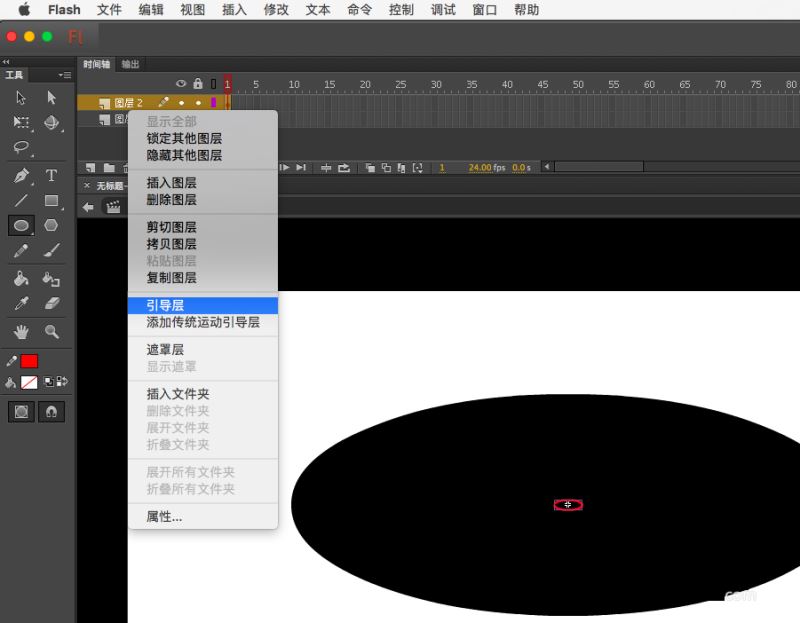Open the no-fill color swatch

pos(29,382)
